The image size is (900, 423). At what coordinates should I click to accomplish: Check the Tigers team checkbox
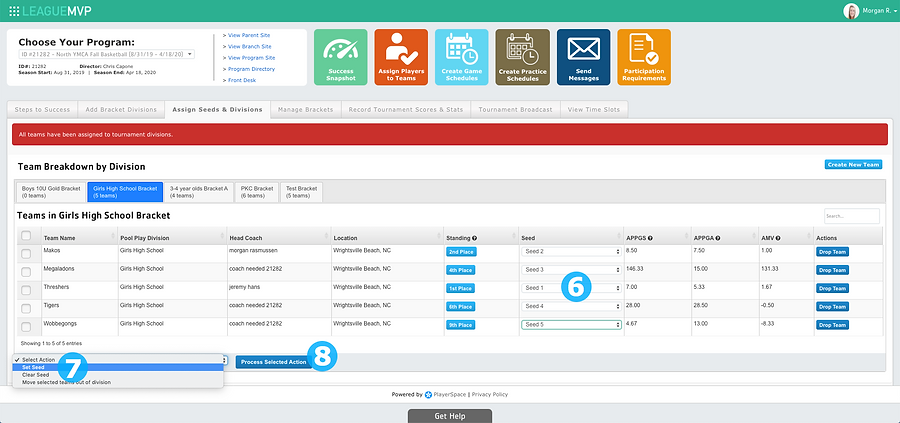click(26, 308)
